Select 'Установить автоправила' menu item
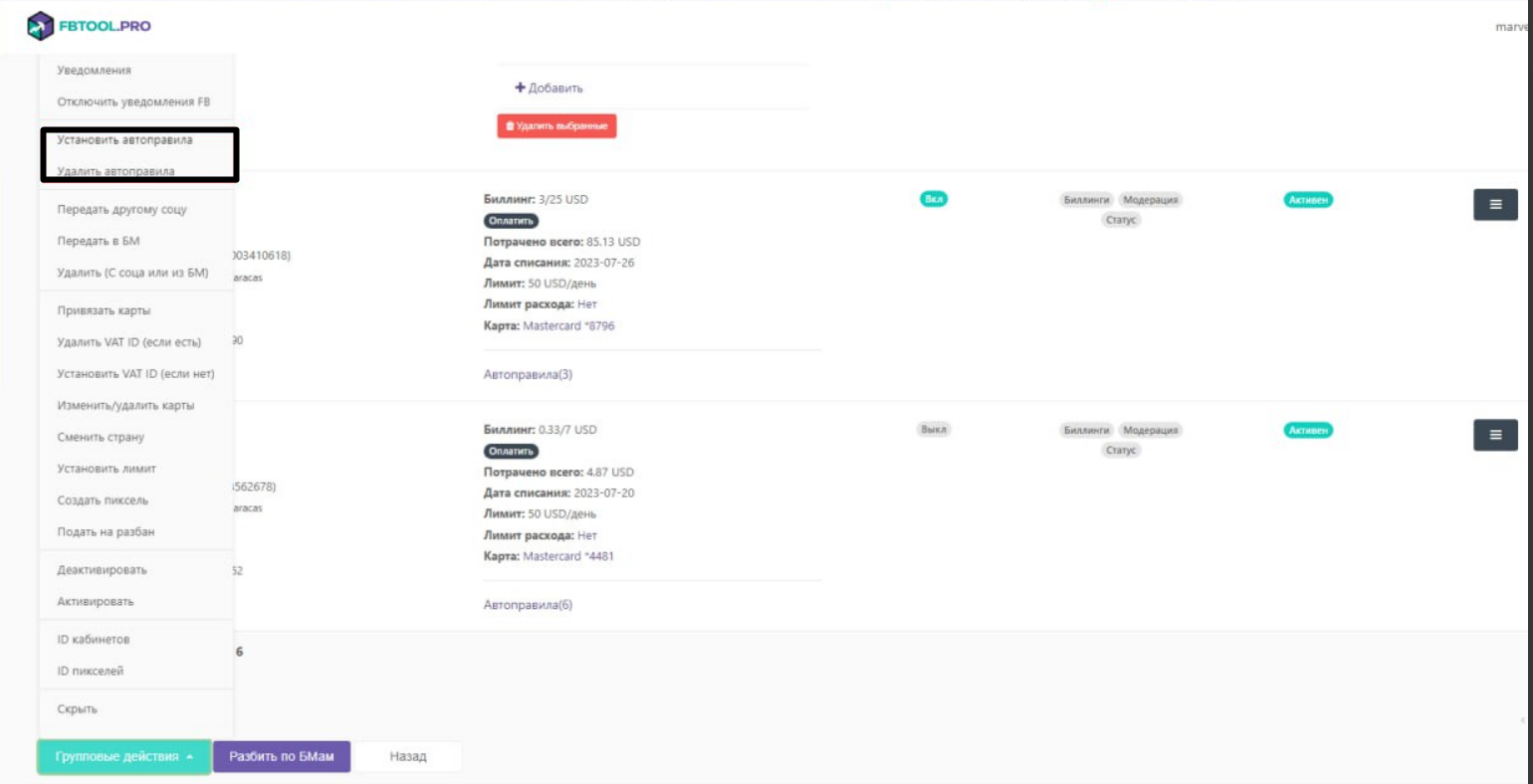The image size is (1533, 784). coord(125,140)
